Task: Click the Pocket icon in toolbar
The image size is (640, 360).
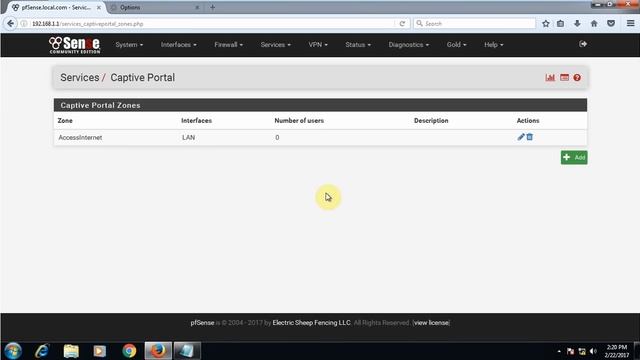Action: (x=611, y=24)
